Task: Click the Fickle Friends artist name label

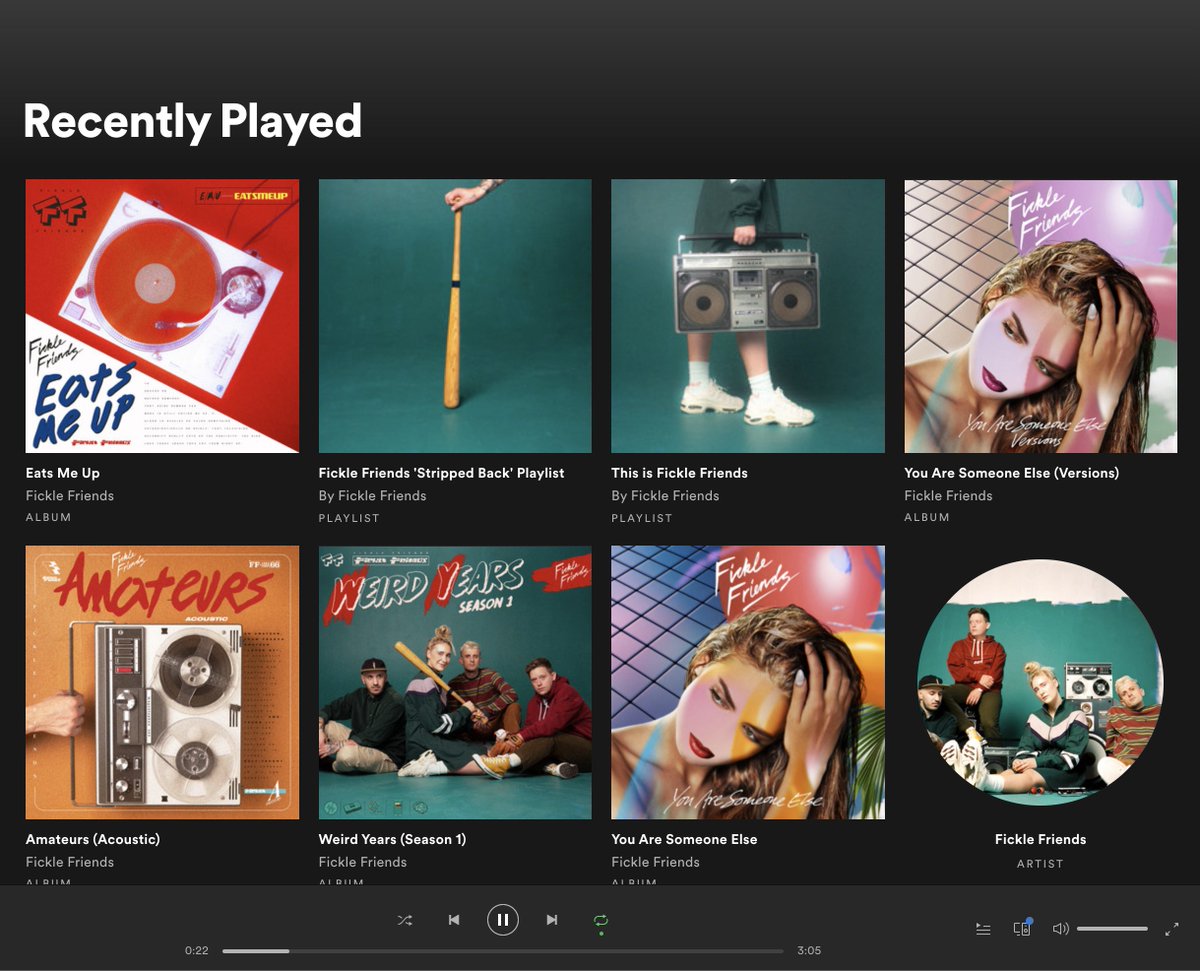Action: tap(1041, 839)
